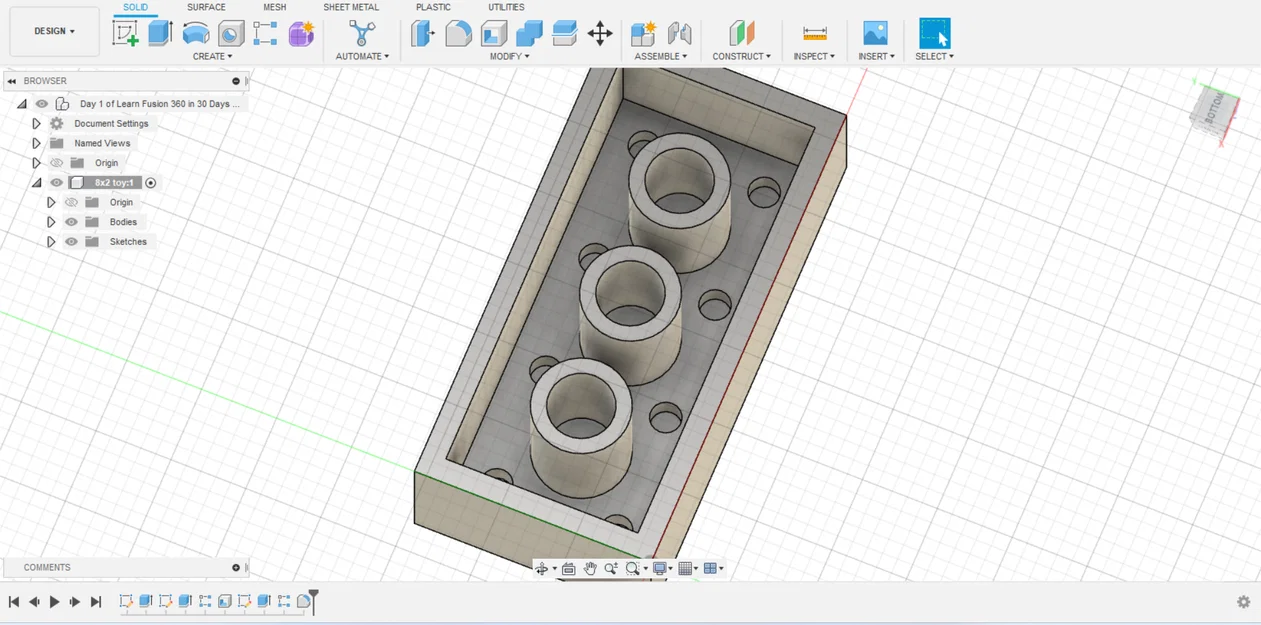
Task: Select the Create Sketch tool
Action: (125, 33)
